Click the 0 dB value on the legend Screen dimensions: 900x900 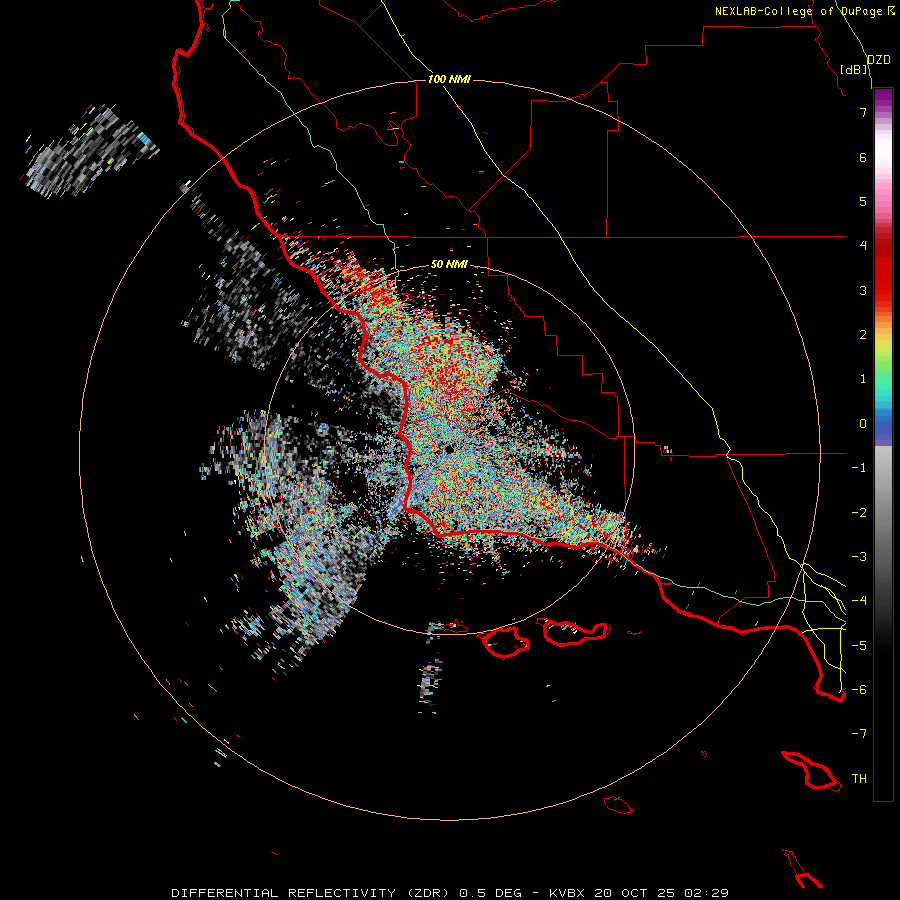click(x=863, y=424)
